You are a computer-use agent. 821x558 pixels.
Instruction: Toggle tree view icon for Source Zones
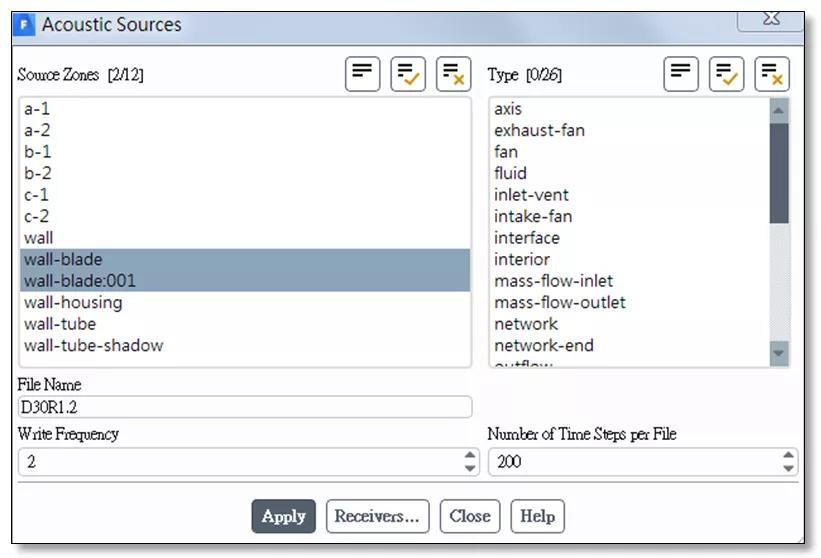[x=363, y=74]
